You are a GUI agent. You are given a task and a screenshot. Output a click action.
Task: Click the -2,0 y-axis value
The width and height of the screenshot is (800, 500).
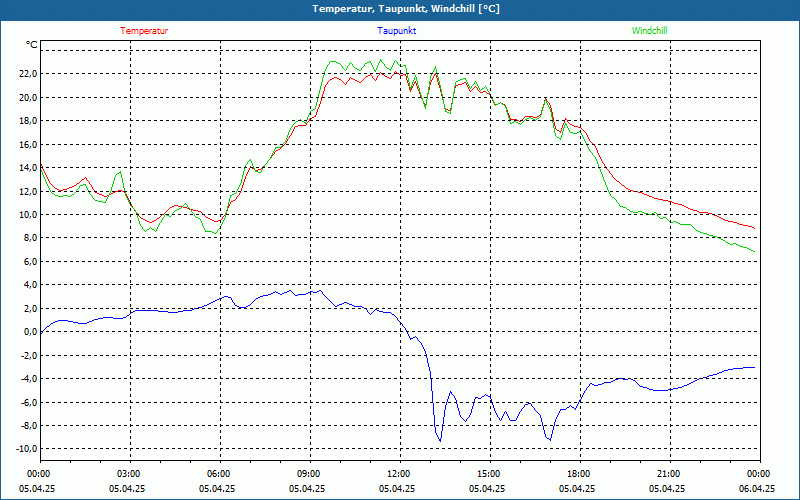point(29,355)
